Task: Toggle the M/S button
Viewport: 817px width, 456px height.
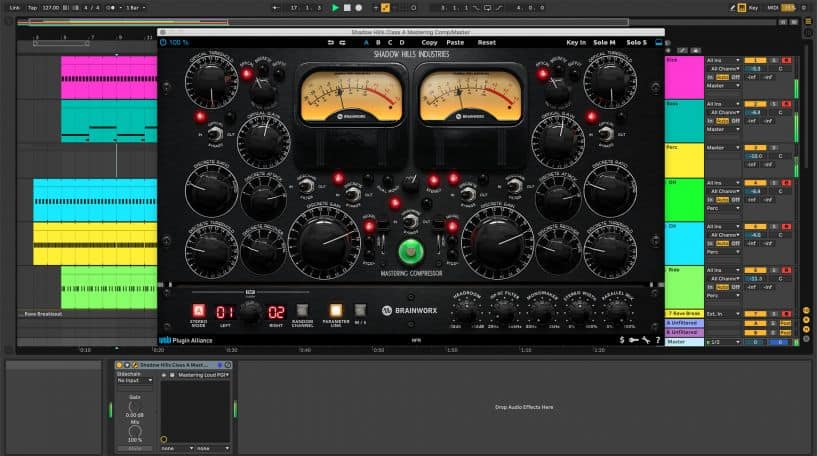Action: click(360, 311)
